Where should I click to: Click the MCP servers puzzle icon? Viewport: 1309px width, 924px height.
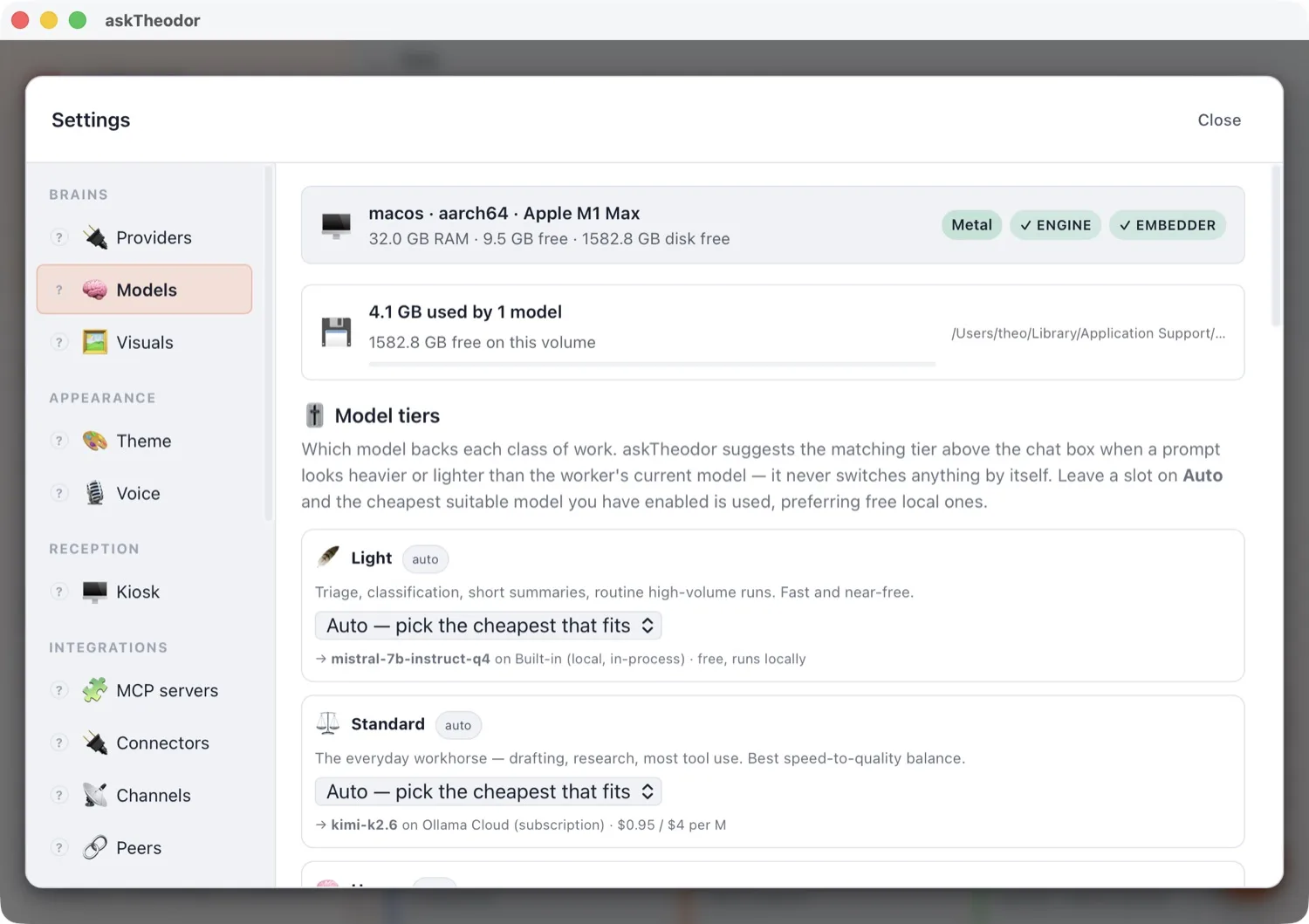point(95,690)
